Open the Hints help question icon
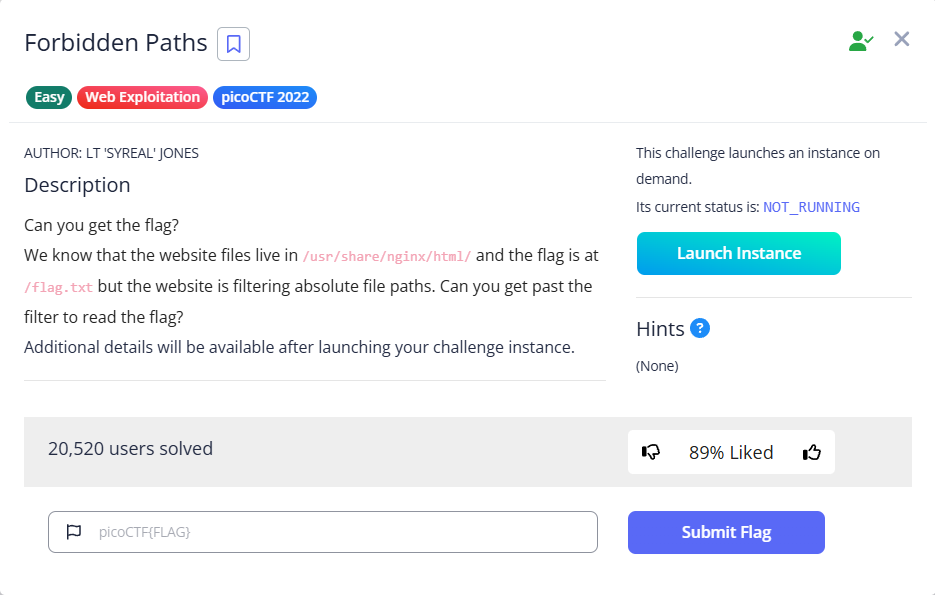Viewport: 935px width, 595px height. coord(700,328)
